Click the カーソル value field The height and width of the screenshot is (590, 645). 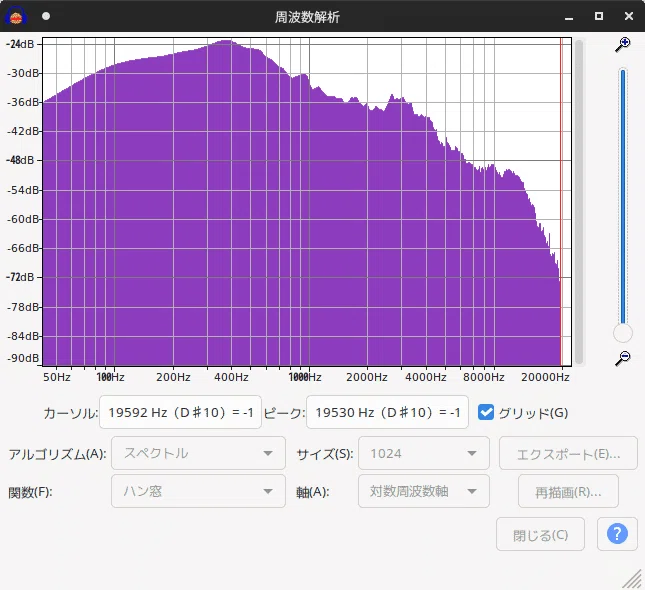pos(180,412)
